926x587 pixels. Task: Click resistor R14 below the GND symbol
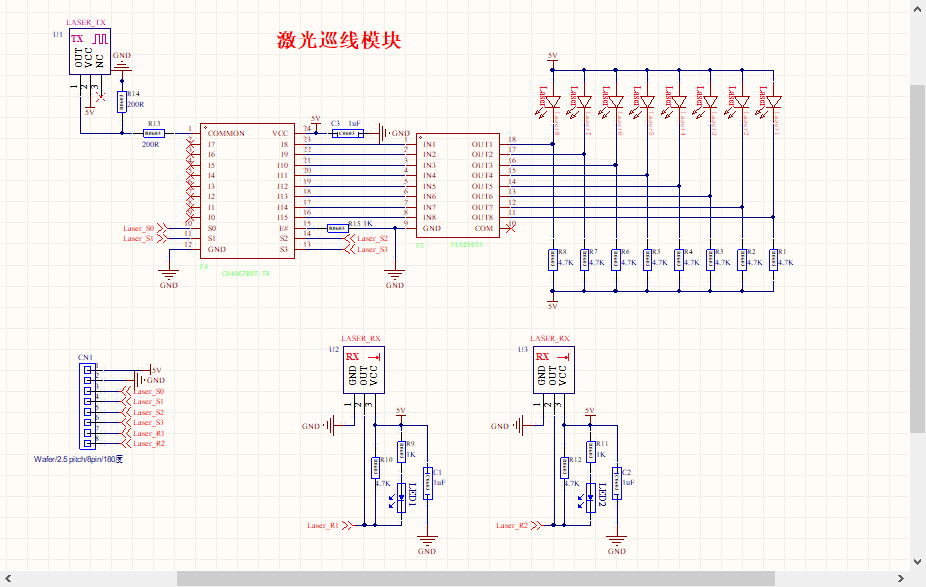[x=122, y=101]
